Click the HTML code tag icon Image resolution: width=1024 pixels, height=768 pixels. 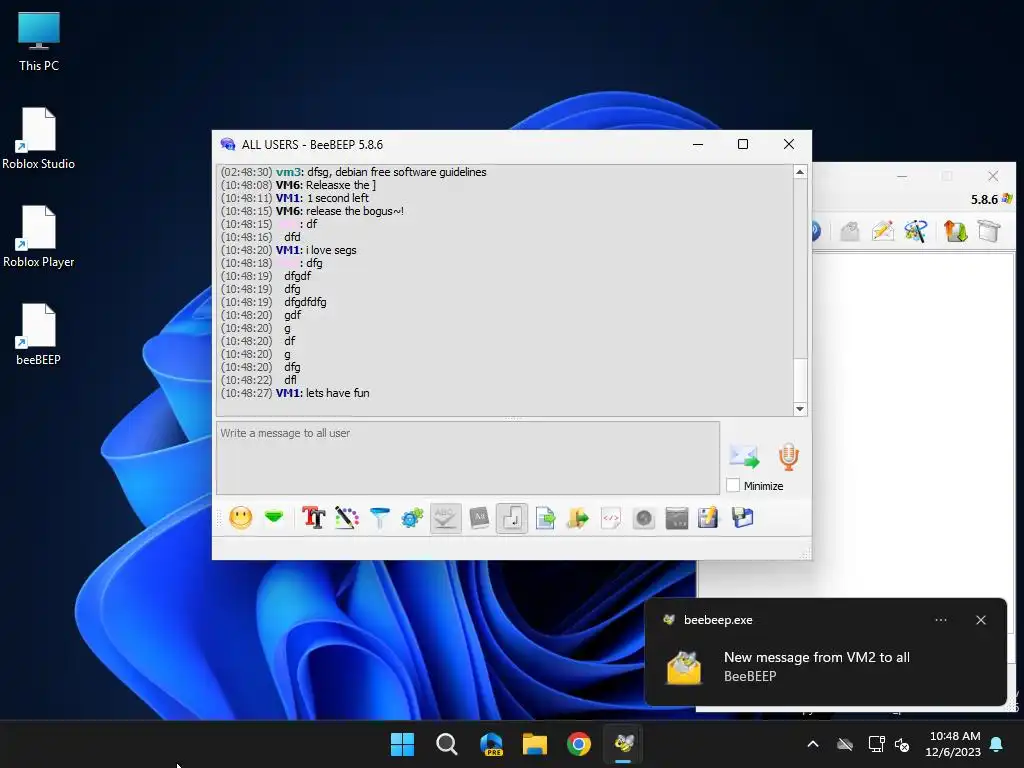tap(611, 519)
